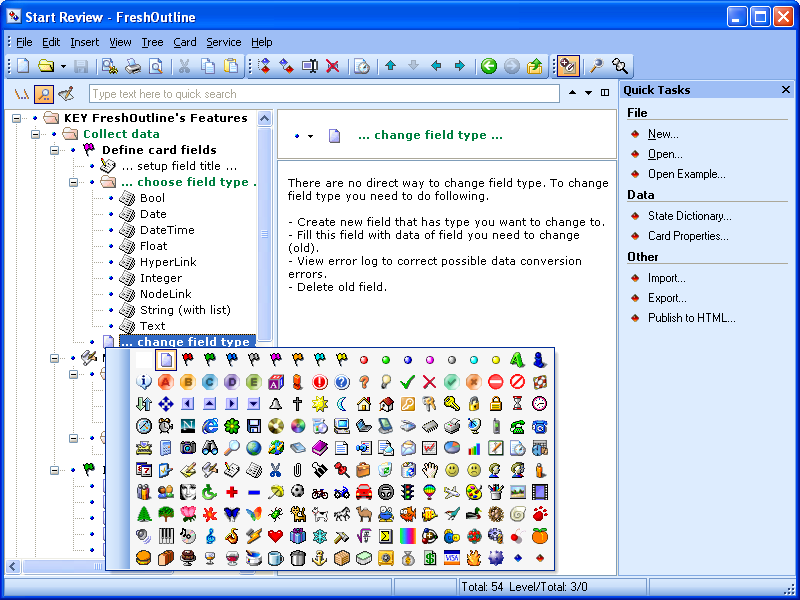Click the red X delete node toolbar icon

[x=333, y=66]
